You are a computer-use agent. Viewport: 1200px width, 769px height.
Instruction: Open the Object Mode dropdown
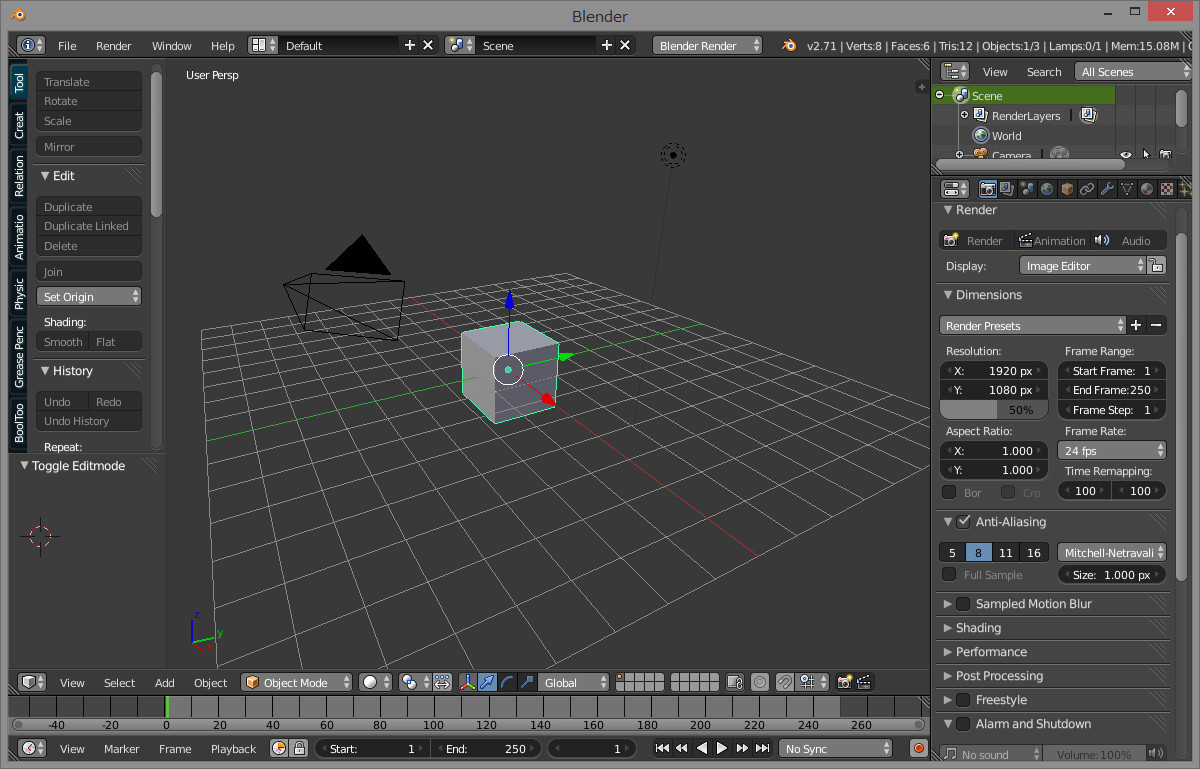297,682
